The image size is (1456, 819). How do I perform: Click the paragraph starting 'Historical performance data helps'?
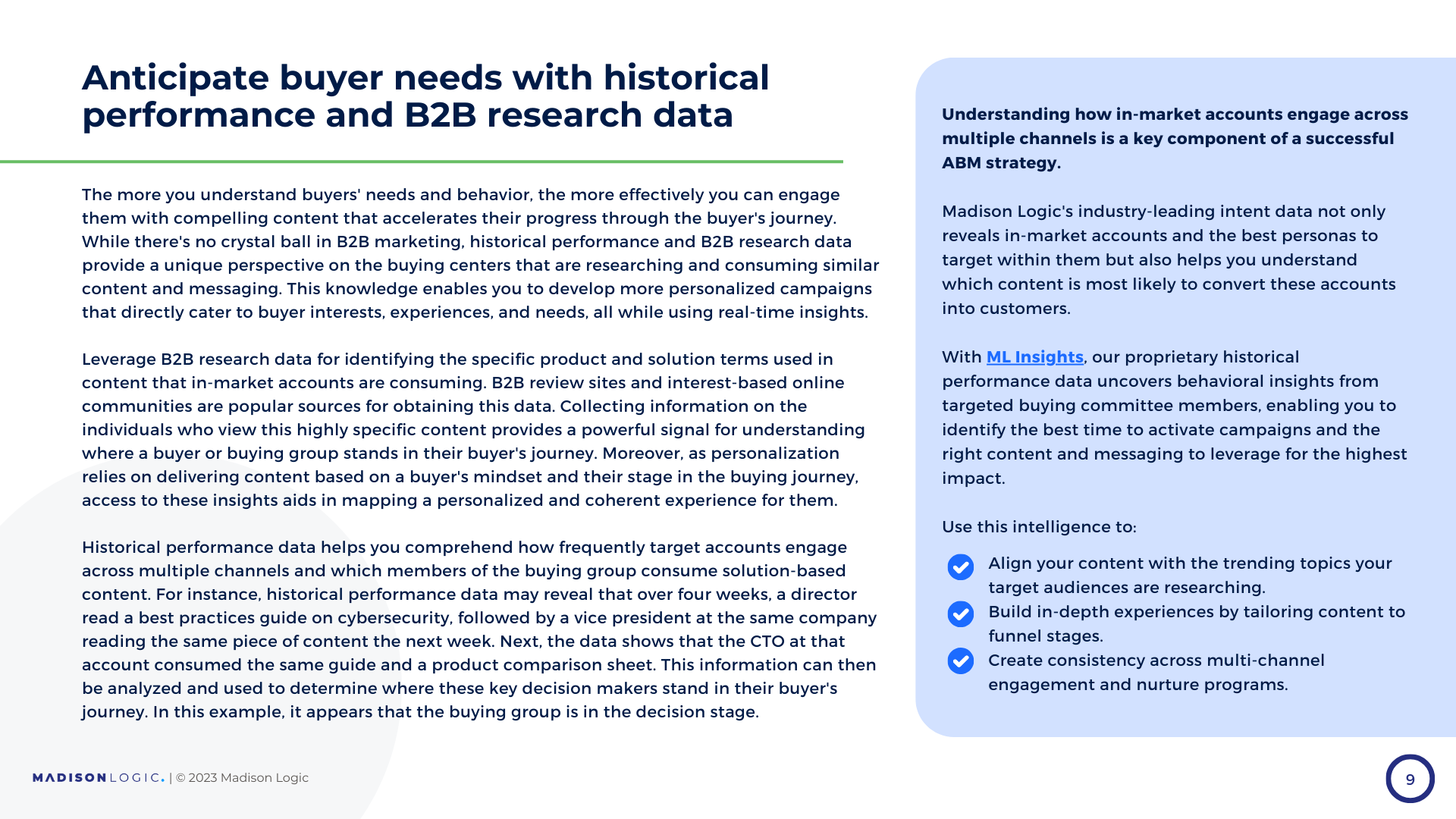pos(478,629)
